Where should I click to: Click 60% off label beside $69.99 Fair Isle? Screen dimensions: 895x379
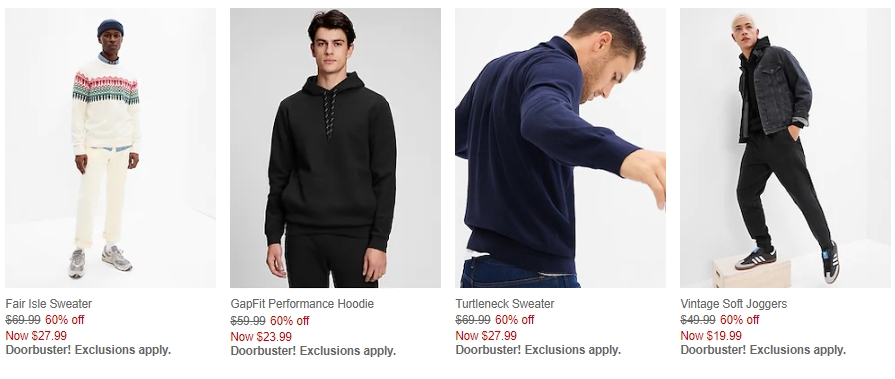(x=64, y=320)
